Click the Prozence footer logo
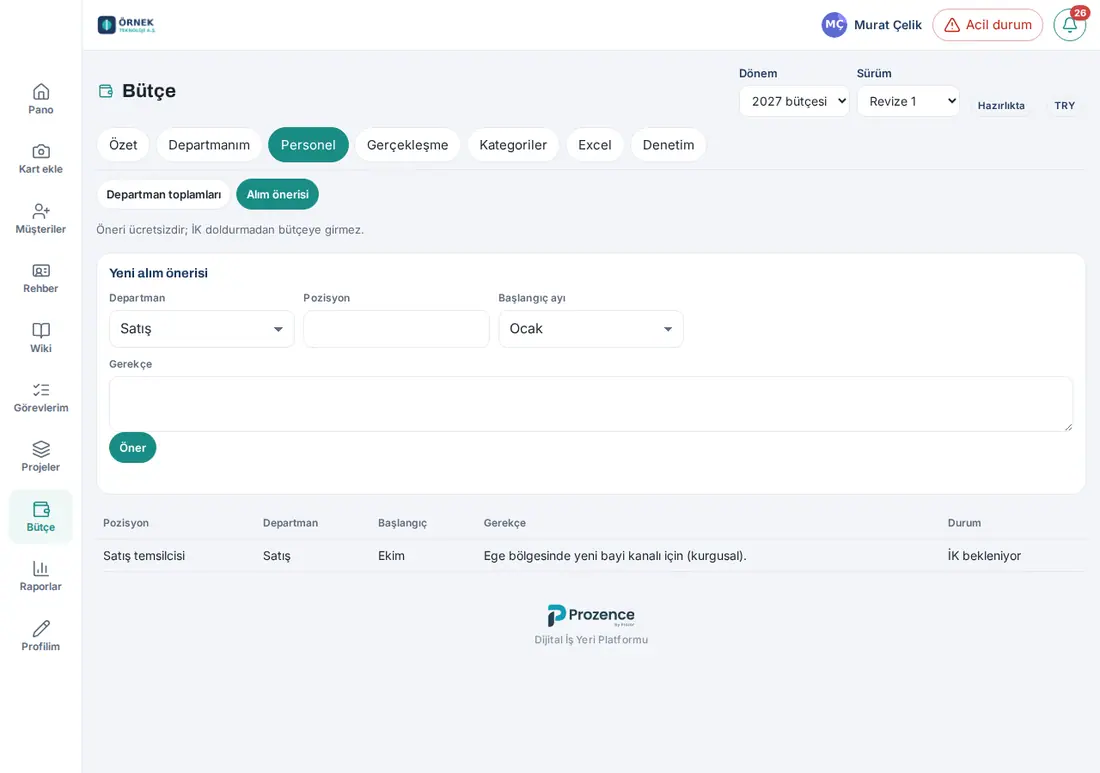The width and height of the screenshot is (1100, 773). [591, 615]
